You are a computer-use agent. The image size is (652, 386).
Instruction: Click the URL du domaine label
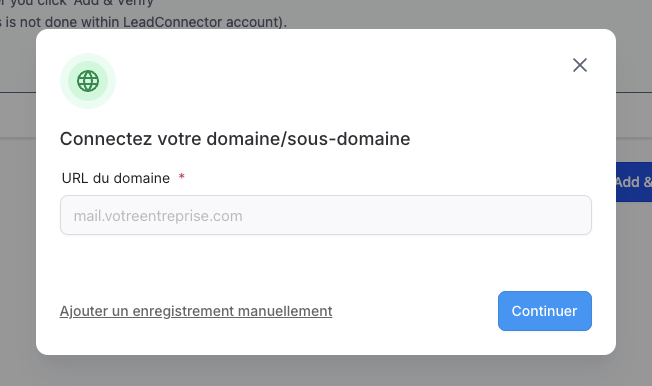coord(116,178)
